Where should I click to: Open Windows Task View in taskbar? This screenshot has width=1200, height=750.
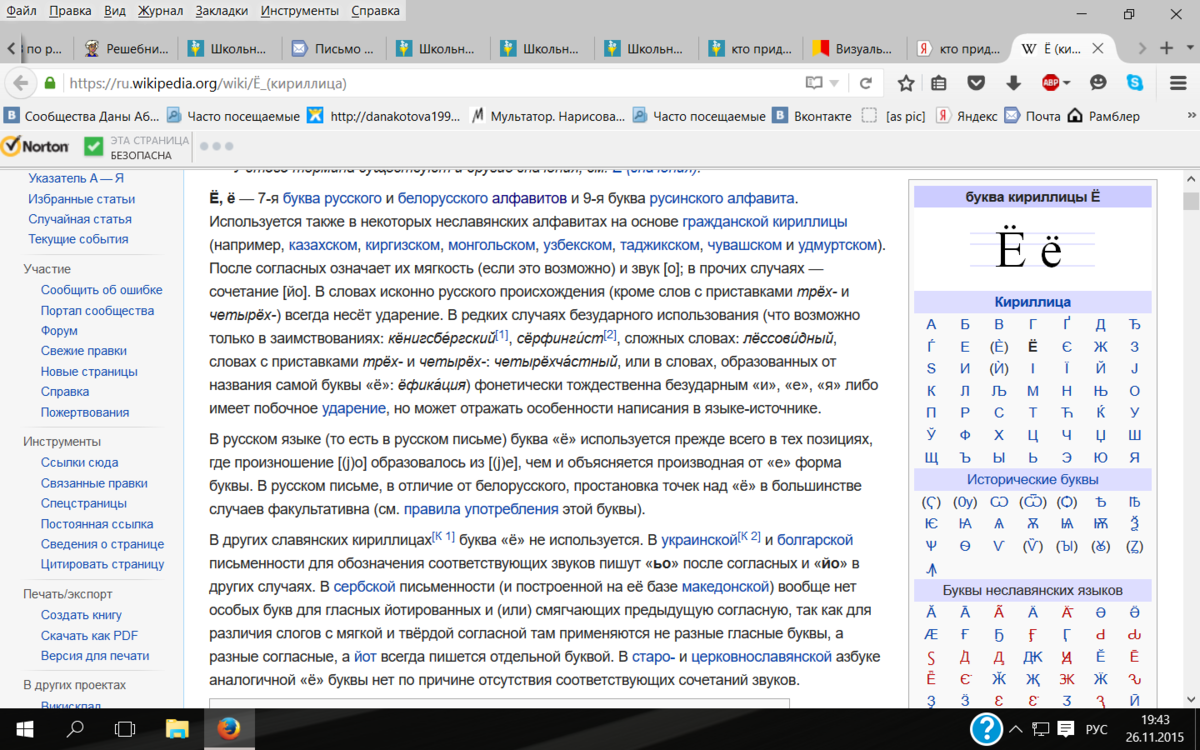[x=125, y=729]
